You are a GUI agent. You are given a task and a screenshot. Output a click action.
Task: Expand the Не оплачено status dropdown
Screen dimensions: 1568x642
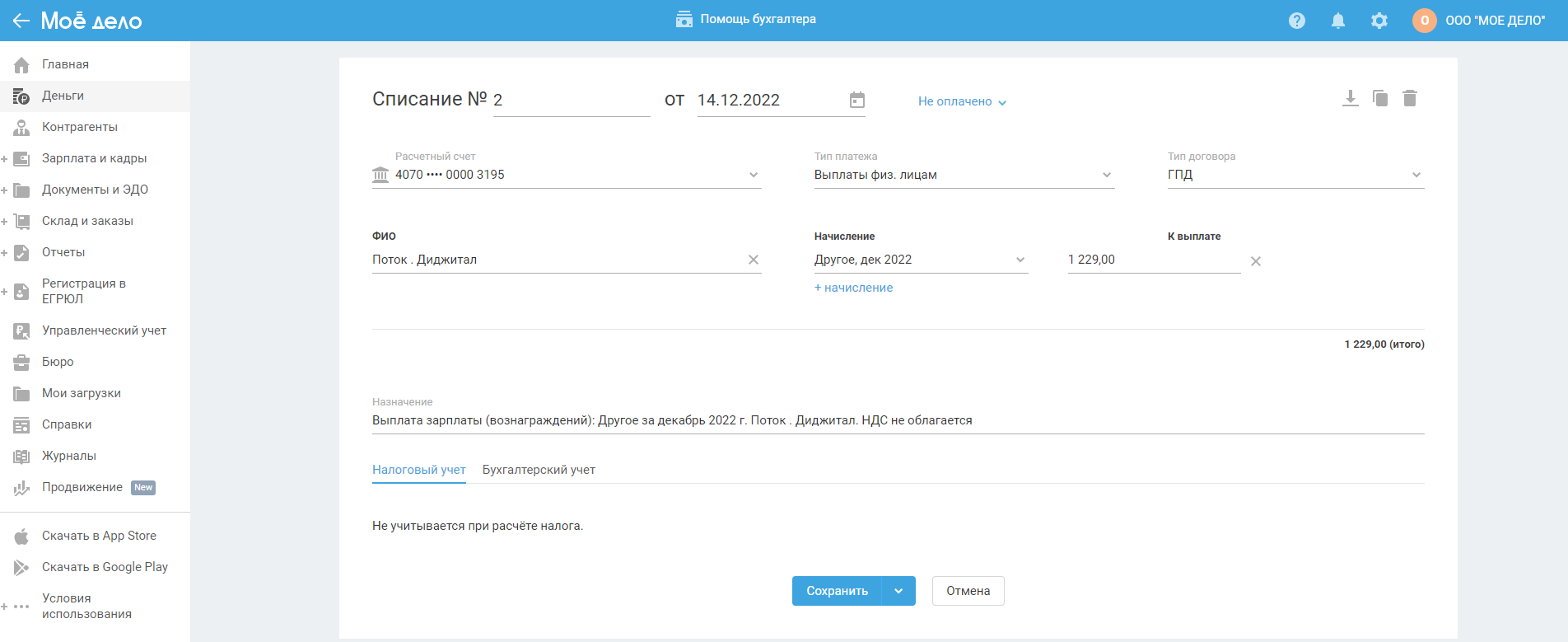[x=962, y=101]
